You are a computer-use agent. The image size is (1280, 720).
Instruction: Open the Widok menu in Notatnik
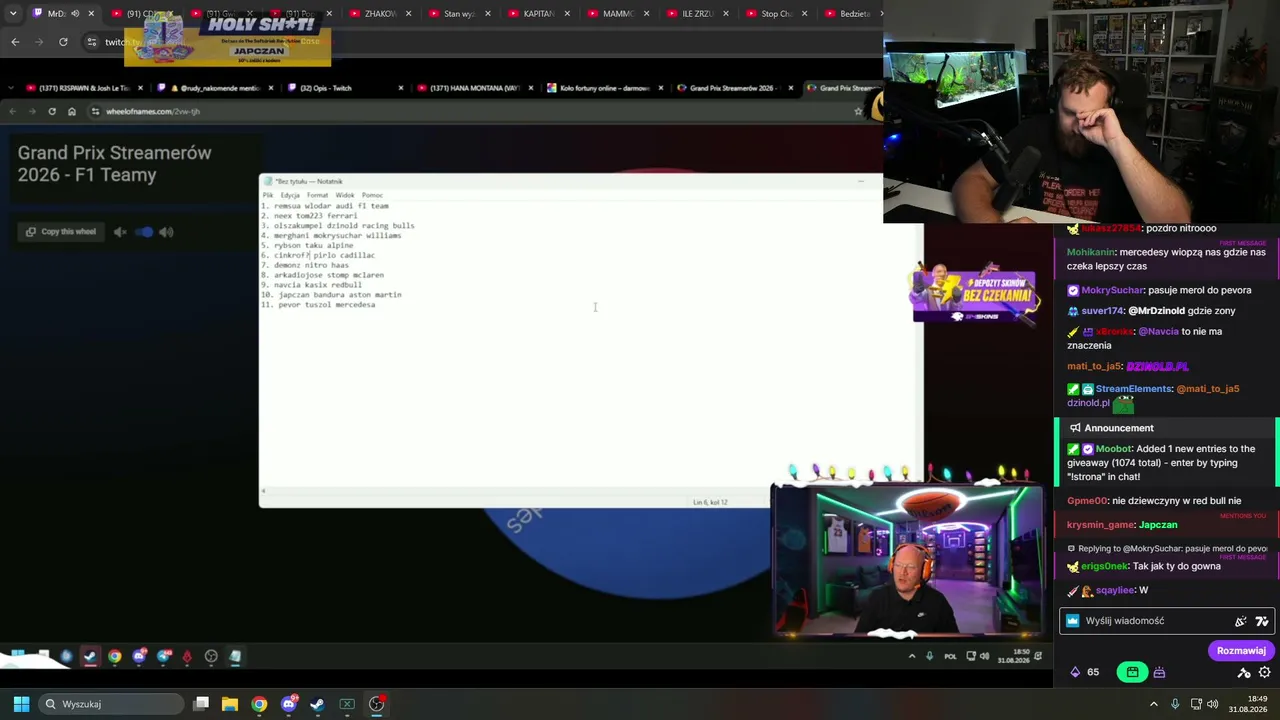[345, 195]
